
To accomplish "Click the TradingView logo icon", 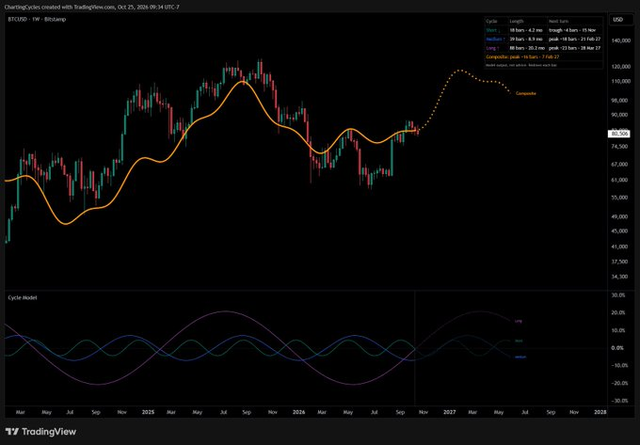I will tap(12, 432).
